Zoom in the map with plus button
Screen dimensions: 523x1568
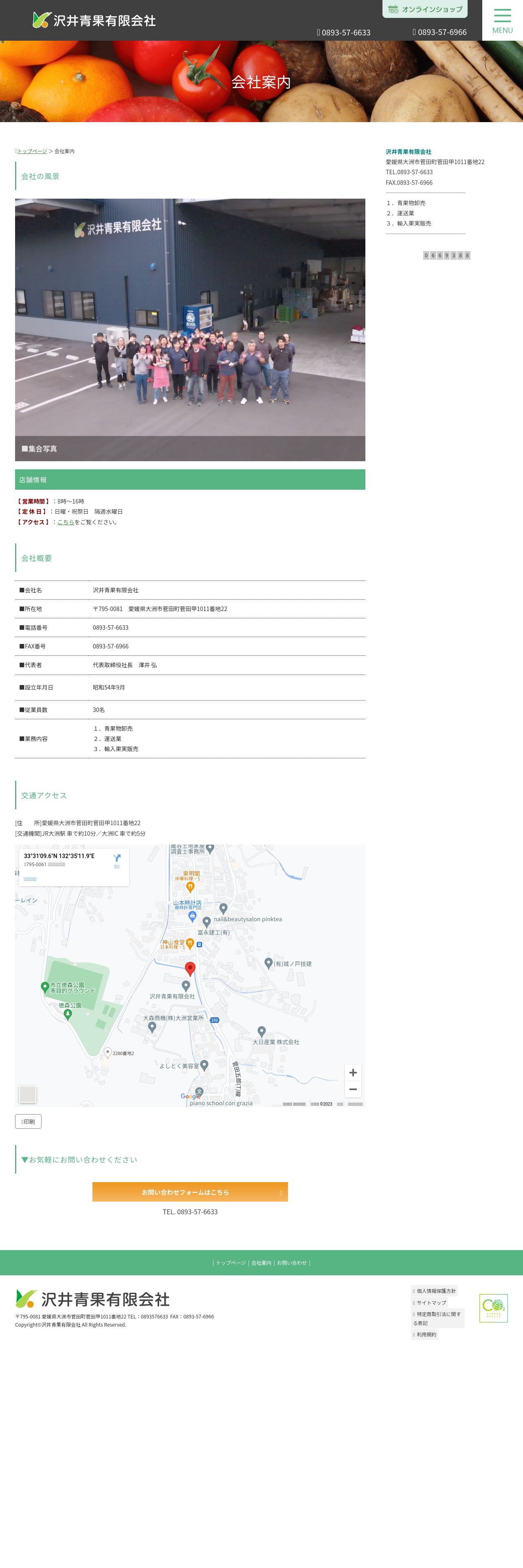click(x=353, y=1073)
